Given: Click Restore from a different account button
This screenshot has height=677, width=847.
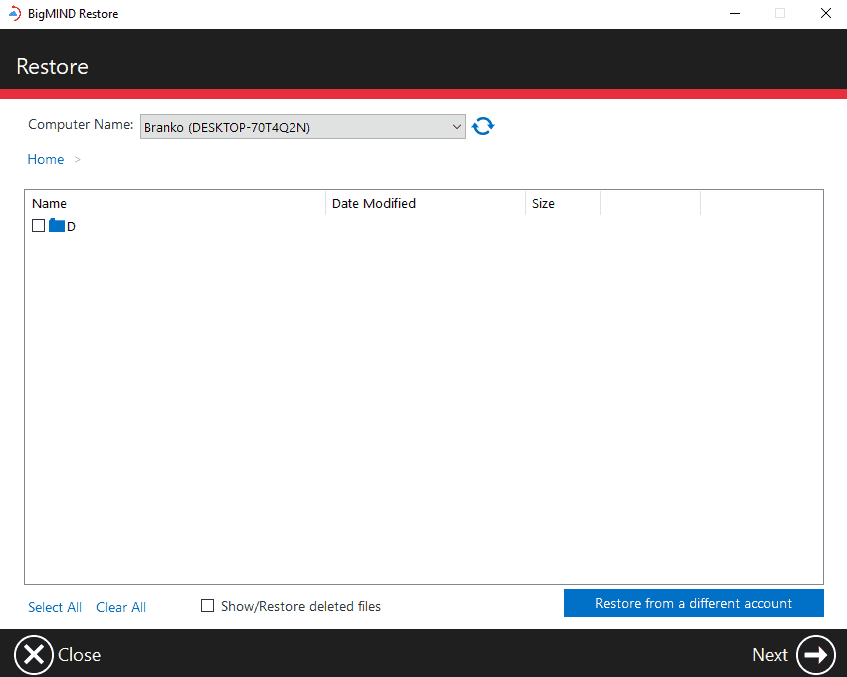Looking at the screenshot, I should coord(694,603).
